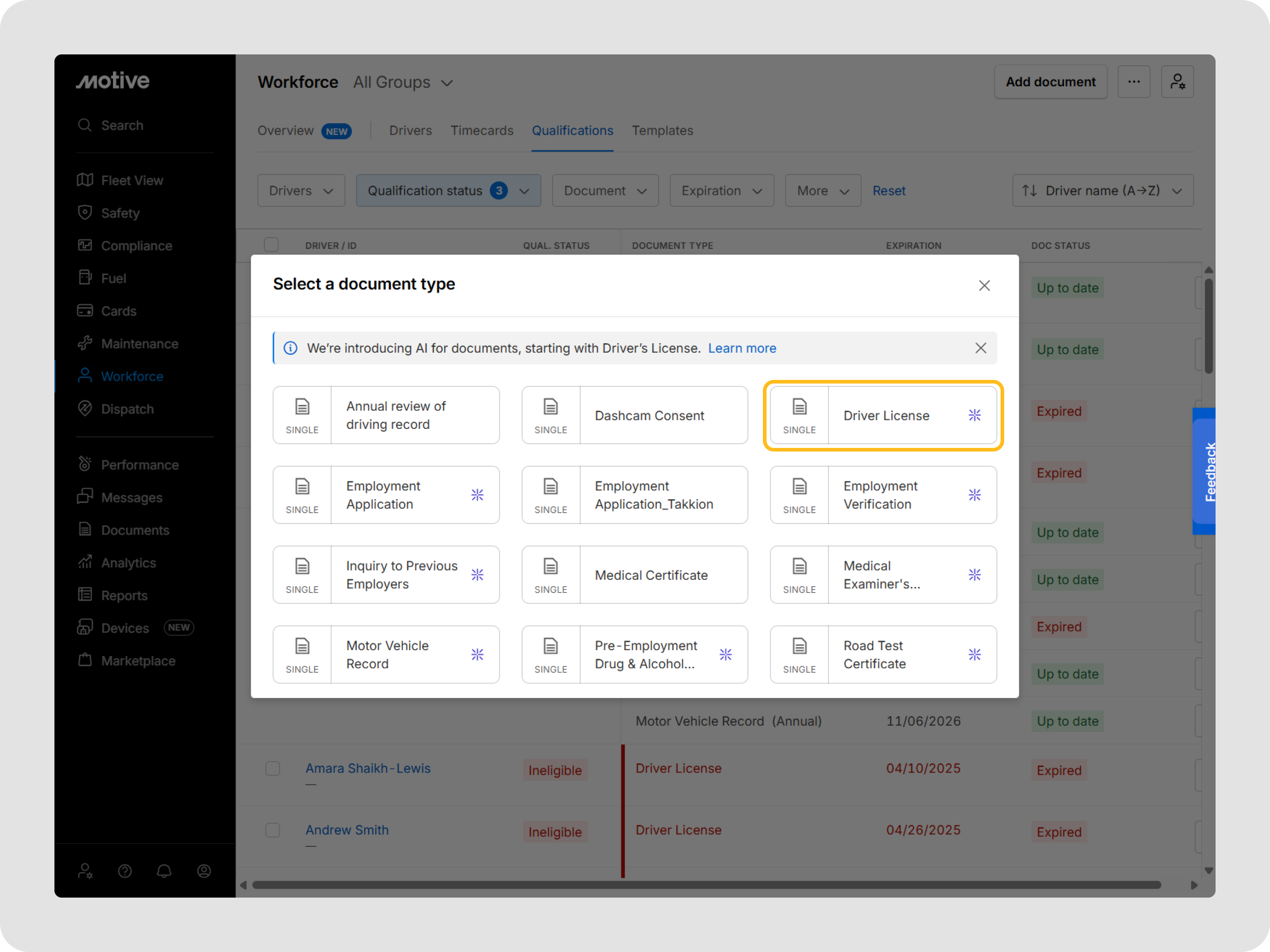This screenshot has height=952, width=1270.
Task: Click the Learn more link
Action: pyautogui.click(x=742, y=348)
